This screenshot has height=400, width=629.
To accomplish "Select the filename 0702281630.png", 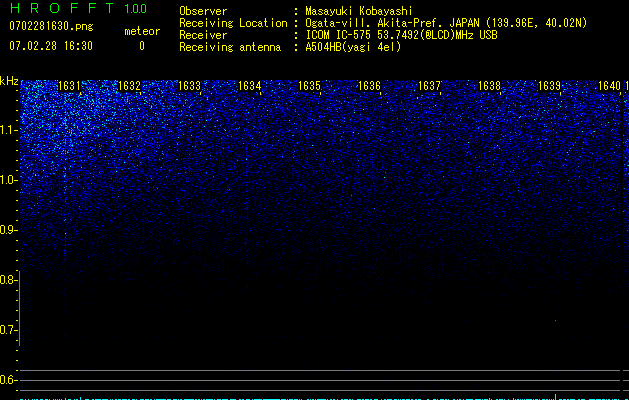I will click(51, 26).
